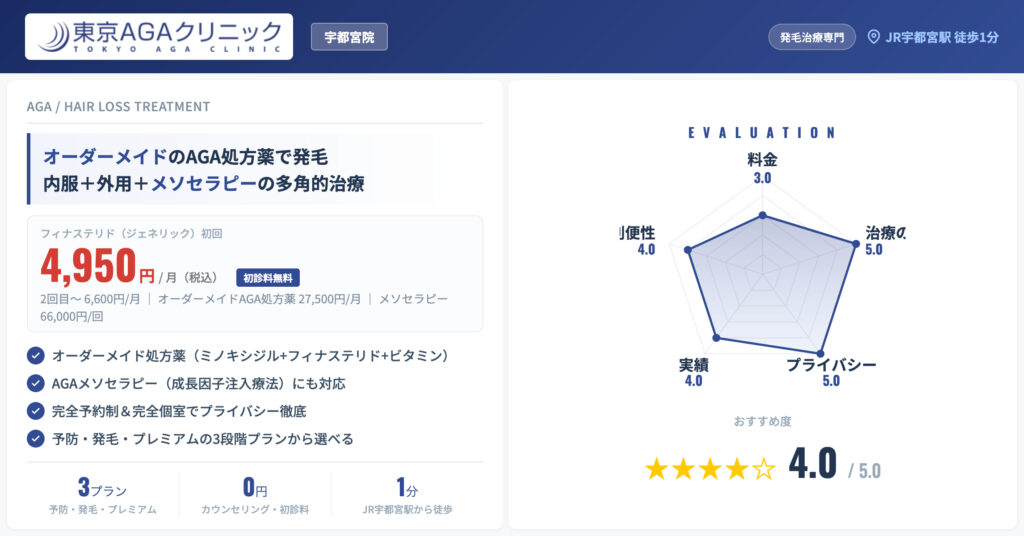This screenshot has height=536, width=1024.
Task: Click the 1分 walking distance stat
Action: [x=407, y=496]
